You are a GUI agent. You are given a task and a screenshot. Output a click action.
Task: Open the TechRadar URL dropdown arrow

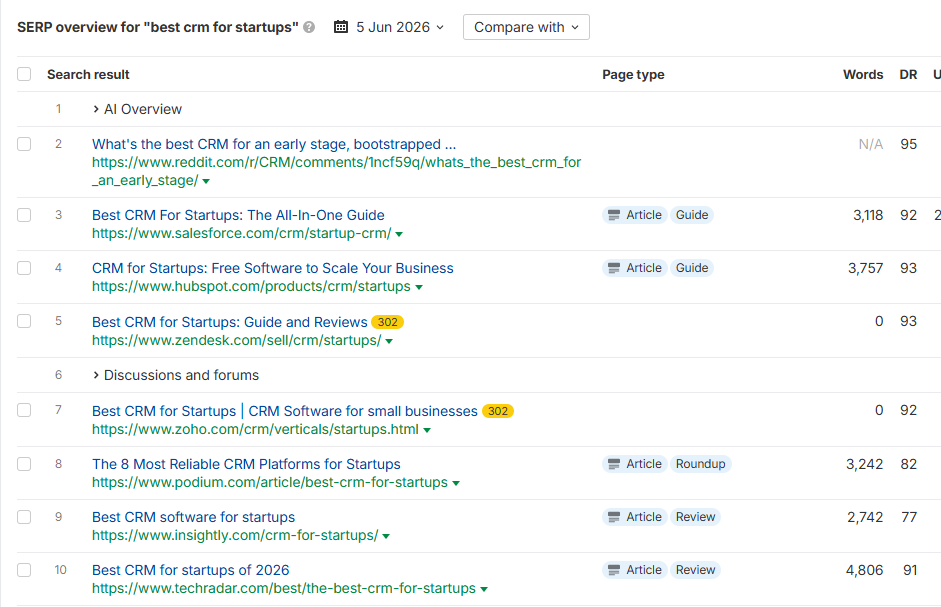tap(484, 589)
